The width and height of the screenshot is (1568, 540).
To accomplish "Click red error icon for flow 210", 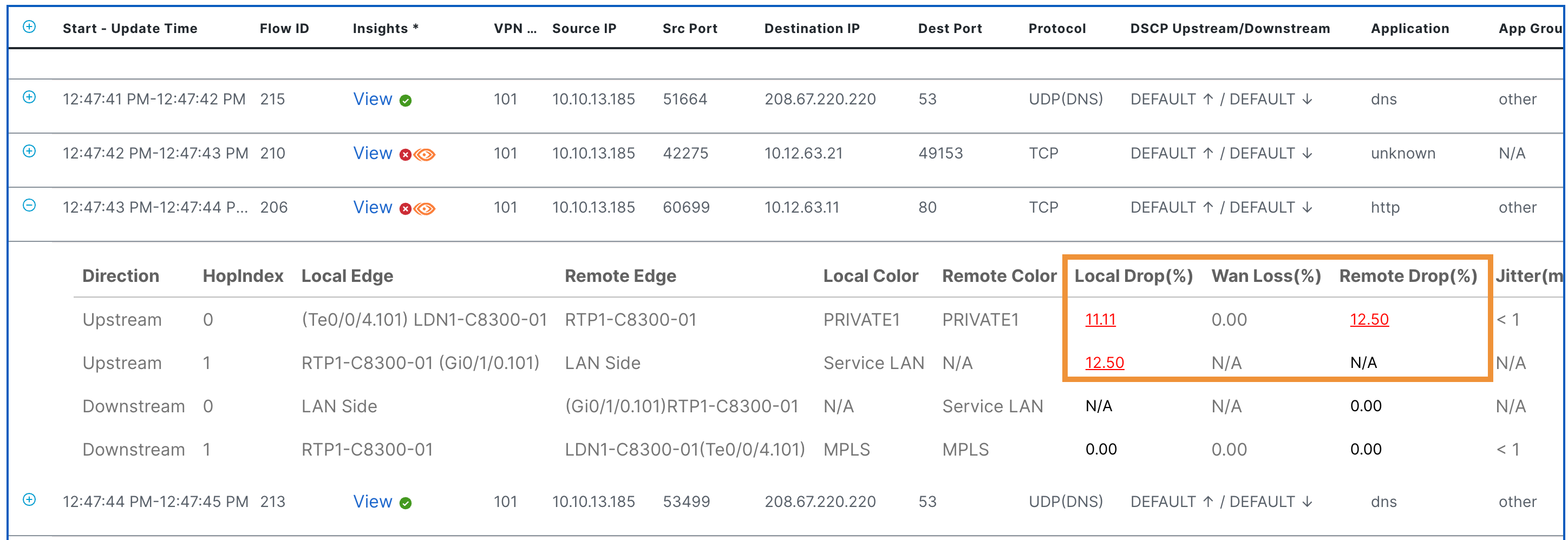I will 406,155.
